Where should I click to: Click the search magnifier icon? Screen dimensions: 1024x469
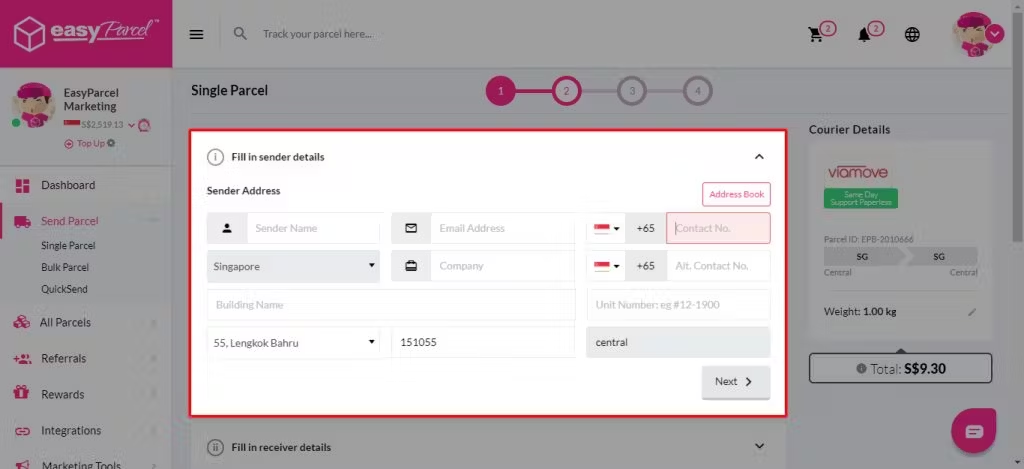pos(240,33)
